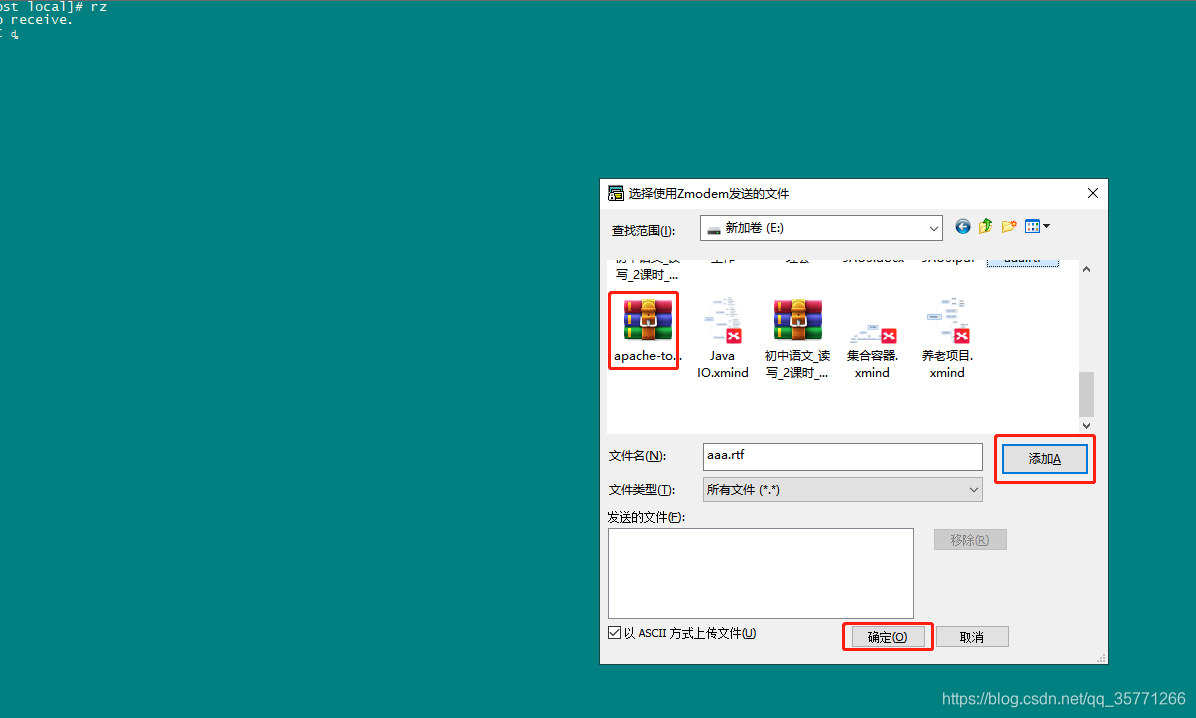Click the dialog resize grip
The image size is (1196, 718).
pyautogui.click(x=1101, y=658)
